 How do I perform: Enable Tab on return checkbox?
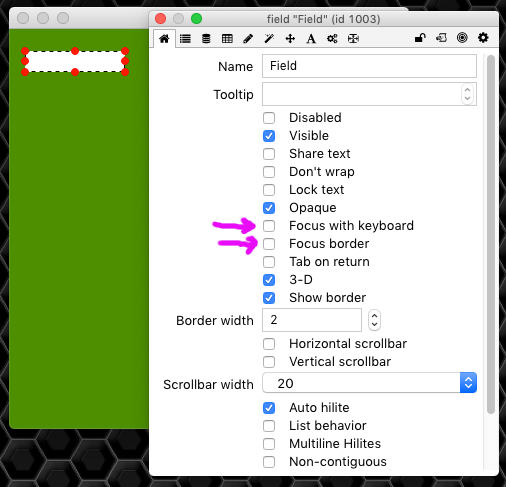(269, 262)
